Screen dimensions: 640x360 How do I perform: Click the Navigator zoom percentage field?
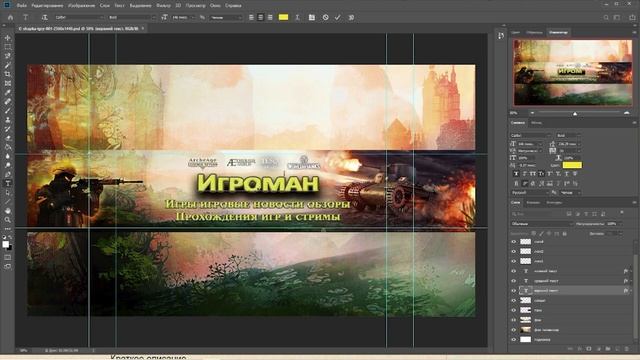pos(515,113)
